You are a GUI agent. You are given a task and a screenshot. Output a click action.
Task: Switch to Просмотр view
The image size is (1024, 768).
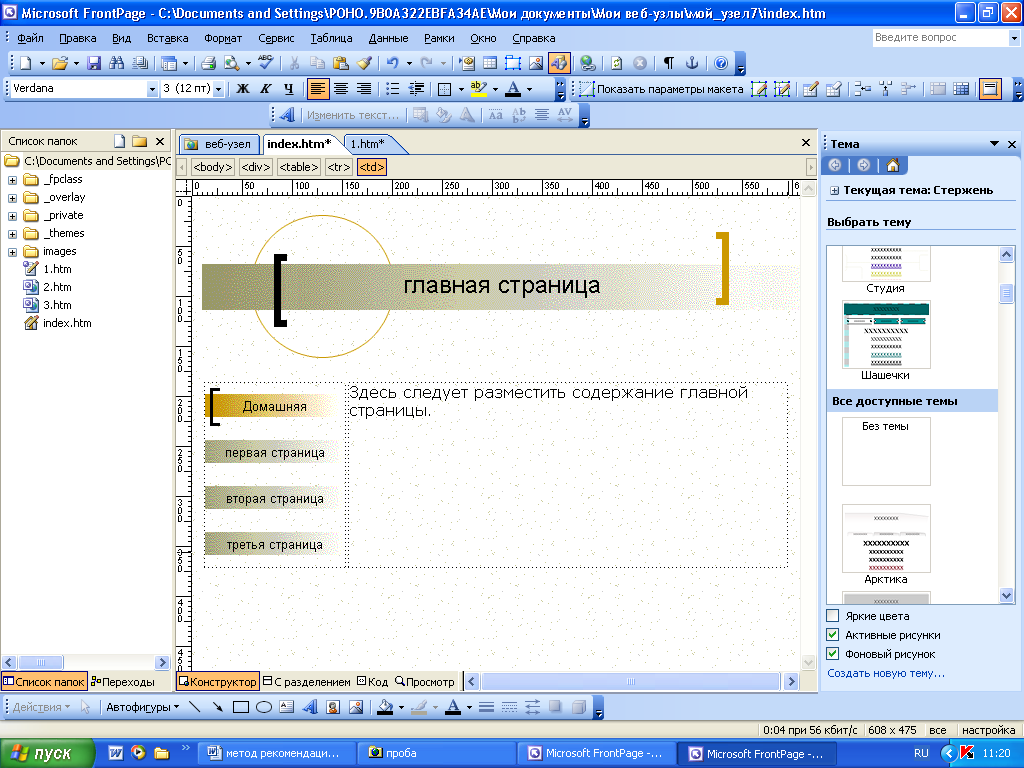point(424,681)
